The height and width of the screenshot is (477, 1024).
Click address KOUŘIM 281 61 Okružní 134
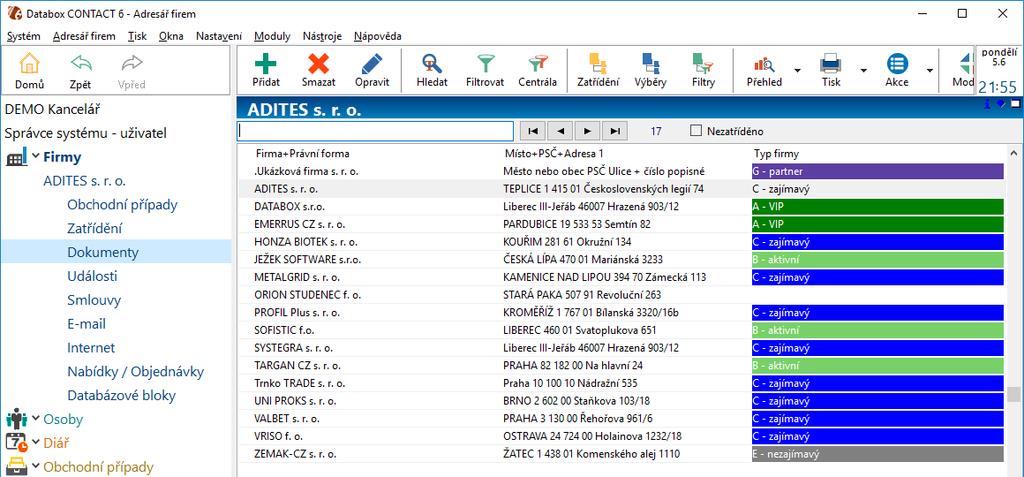pyautogui.click(x=568, y=242)
